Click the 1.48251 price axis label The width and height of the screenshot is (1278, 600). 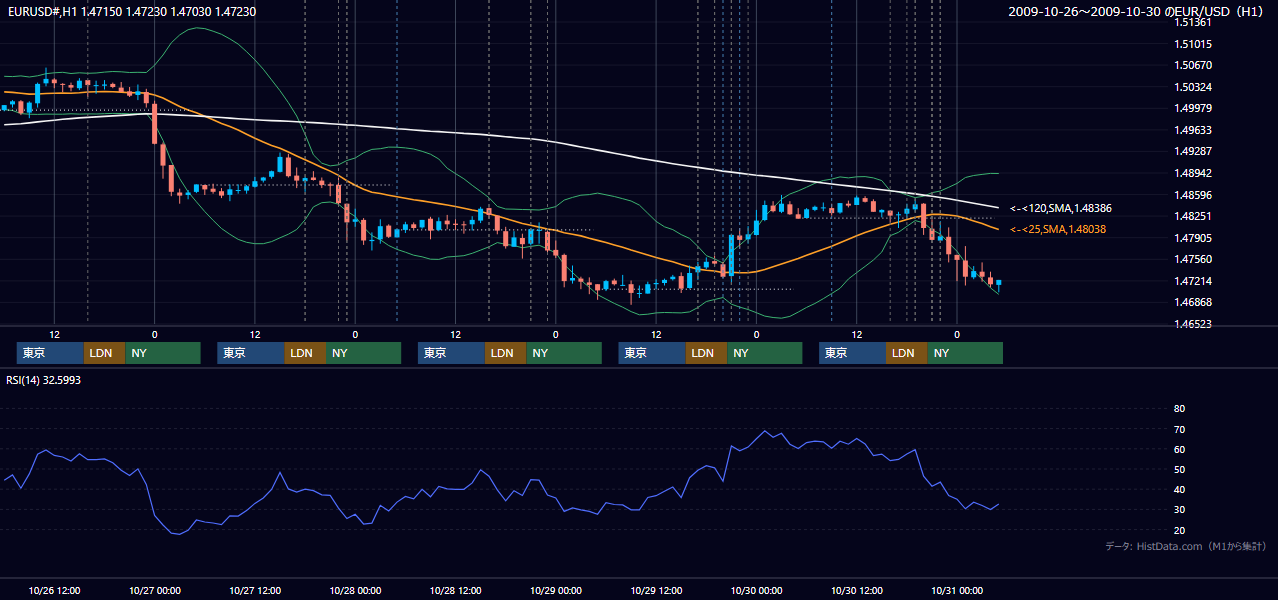tap(1193, 216)
